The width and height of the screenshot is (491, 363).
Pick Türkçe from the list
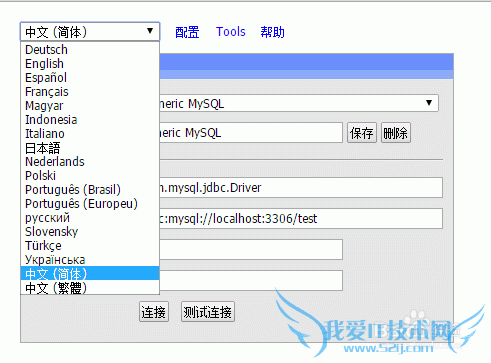point(90,245)
